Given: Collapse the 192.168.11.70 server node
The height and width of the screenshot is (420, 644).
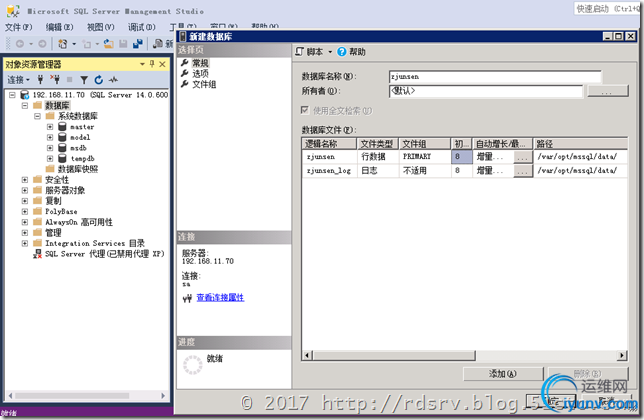Looking at the screenshot, I should [x=12, y=95].
